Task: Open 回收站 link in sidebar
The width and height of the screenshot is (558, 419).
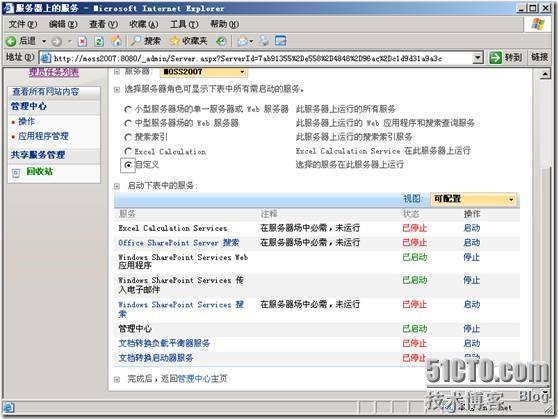Action: [x=40, y=172]
